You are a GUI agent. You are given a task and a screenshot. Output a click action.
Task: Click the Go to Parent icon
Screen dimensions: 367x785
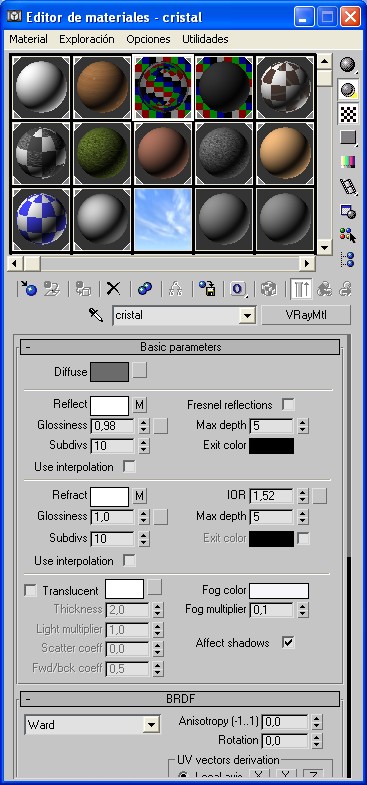coord(324,289)
